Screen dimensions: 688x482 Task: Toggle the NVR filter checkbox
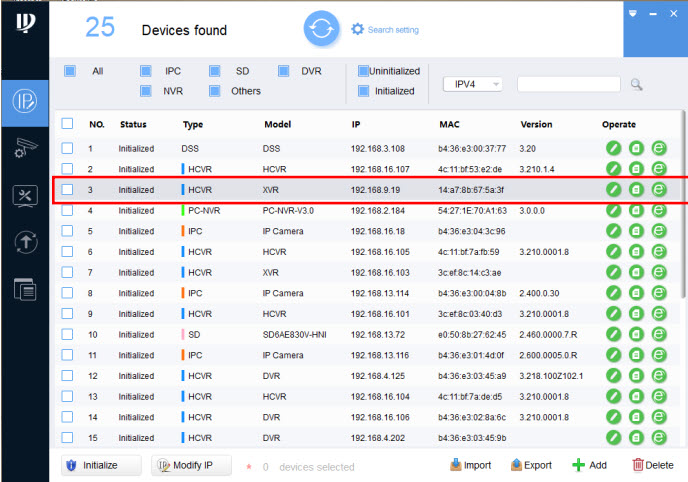pos(146,91)
